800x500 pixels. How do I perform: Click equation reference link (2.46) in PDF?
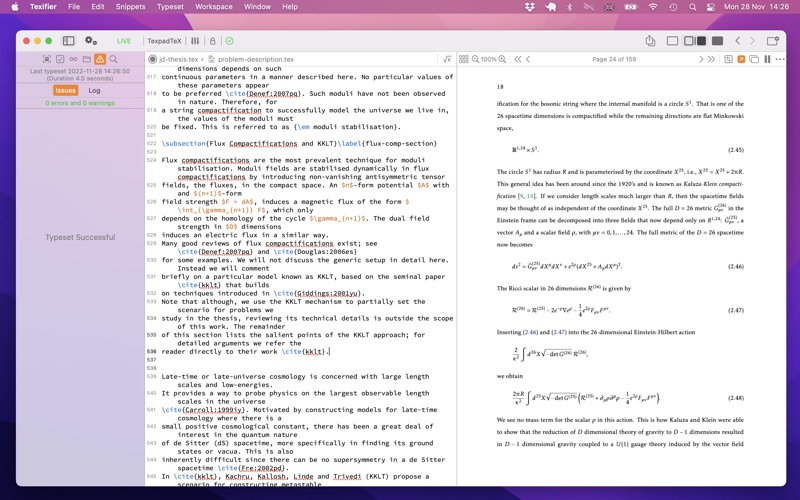click(531, 332)
